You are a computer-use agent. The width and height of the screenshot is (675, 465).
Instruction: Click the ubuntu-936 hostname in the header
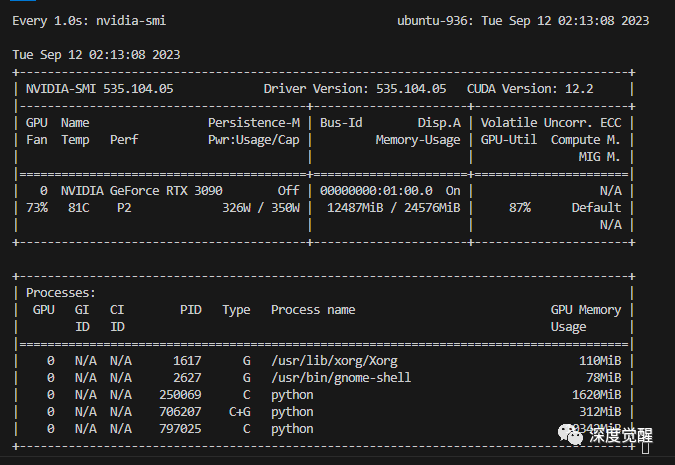click(428, 20)
